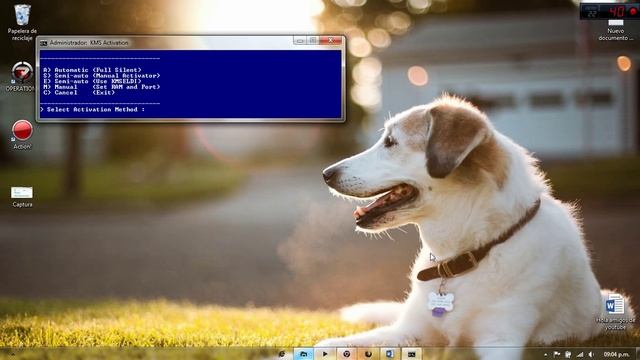This screenshot has height=360, width=640.
Task: Open the media player taskbar icon
Action: [x=325, y=354]
